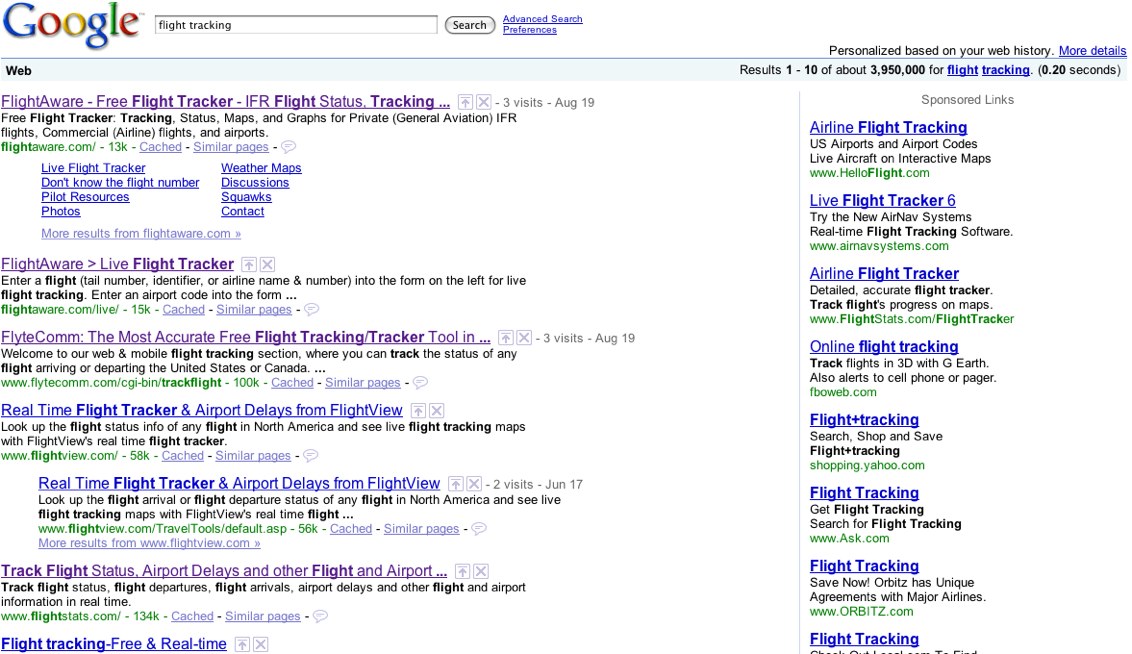This screenshot has height=654, width=1132.
Task: Open Similar pages for flightaware.com/ 13k
Action: [x=230, y=147]
